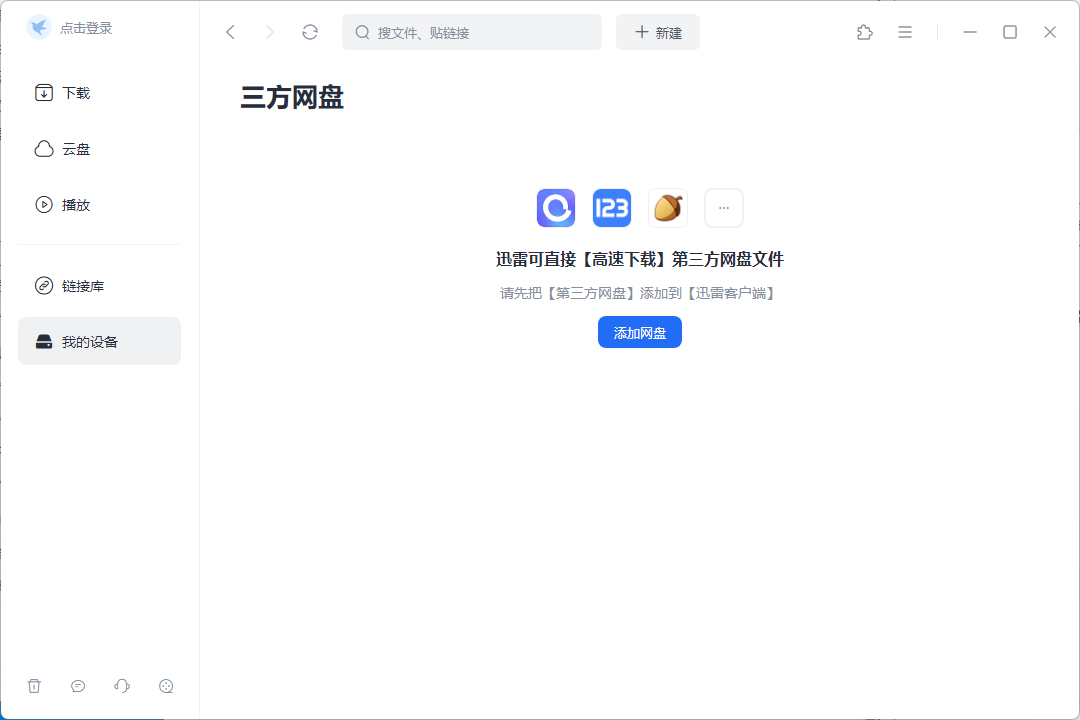Go forward with the right arrow

pyautogui.click(x=269, y=32)
